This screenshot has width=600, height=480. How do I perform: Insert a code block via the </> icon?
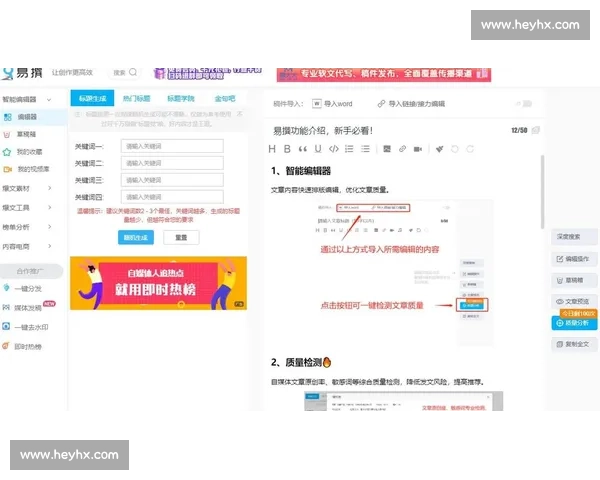click(x=334, y=149)
